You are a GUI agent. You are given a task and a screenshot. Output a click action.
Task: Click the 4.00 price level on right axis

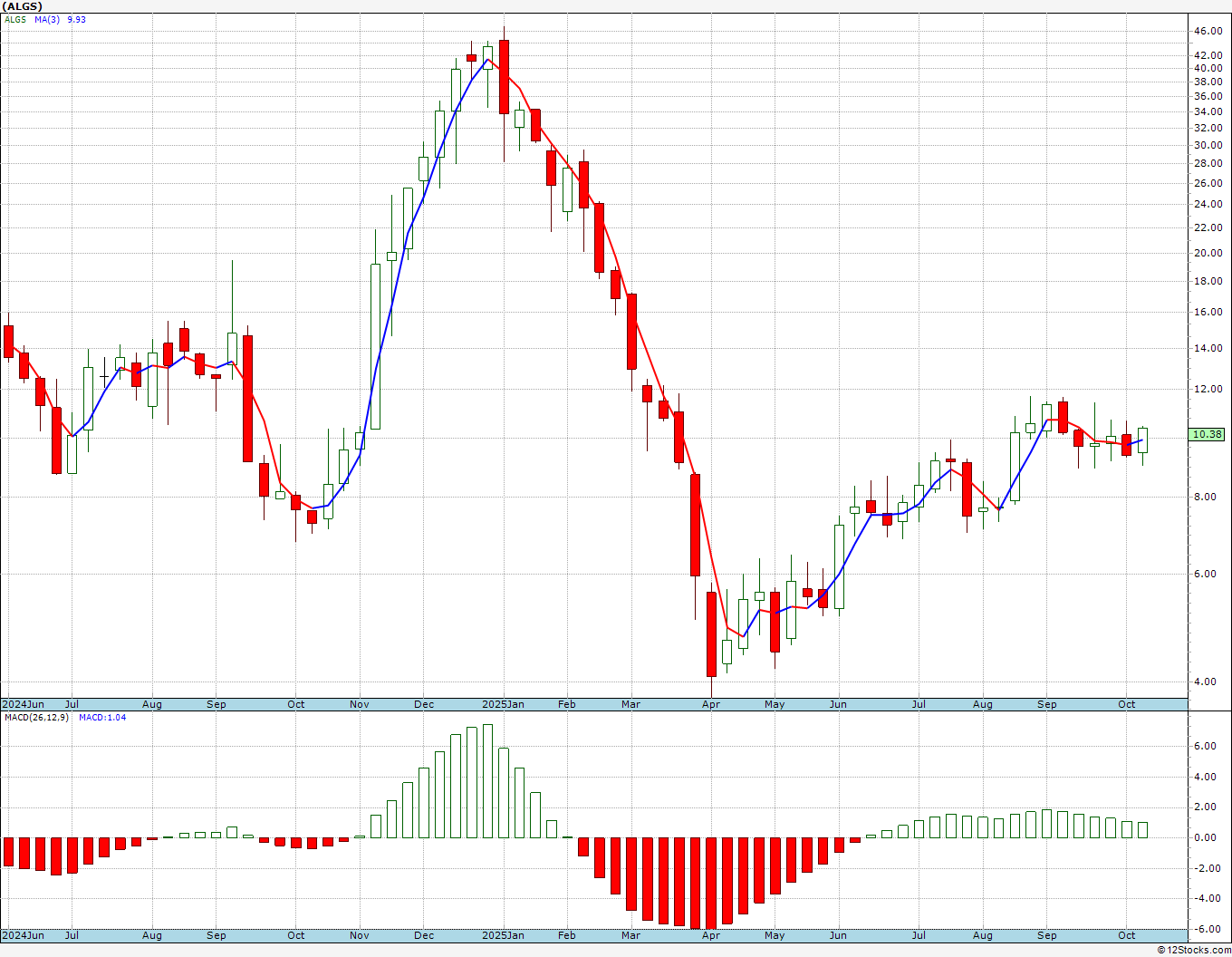point(1205,681)
